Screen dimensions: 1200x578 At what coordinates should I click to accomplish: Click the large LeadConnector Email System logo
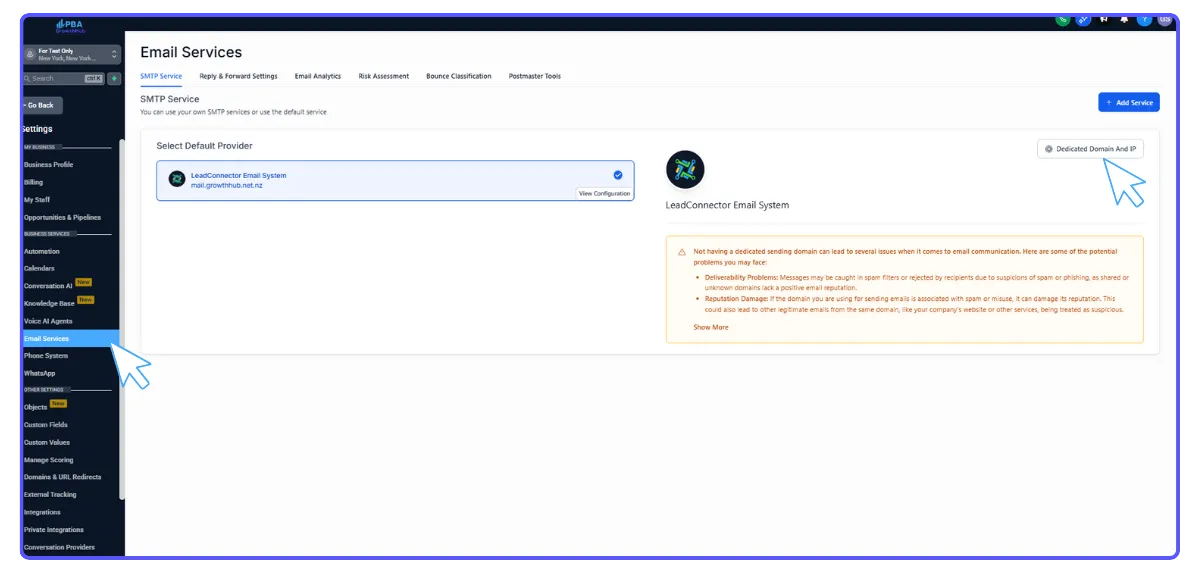click(x=685, y=170)
